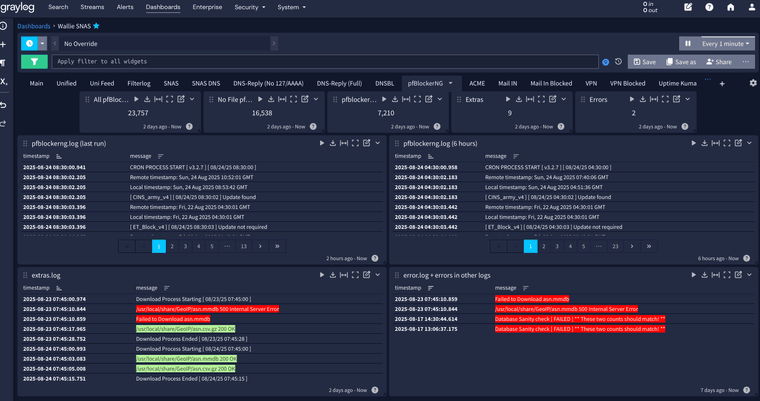Click the time range clock button
The height and width of the screenshot is (401, 760).
[x=29, y=44]
